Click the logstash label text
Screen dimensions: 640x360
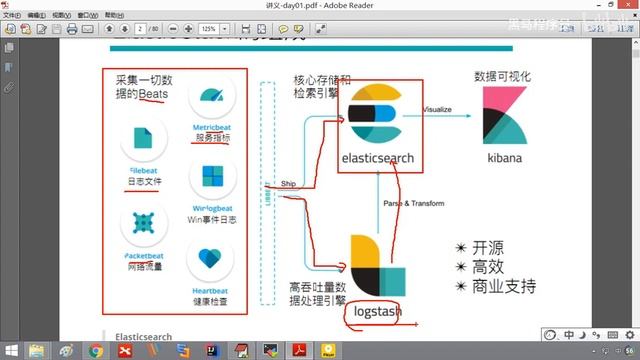378,312
